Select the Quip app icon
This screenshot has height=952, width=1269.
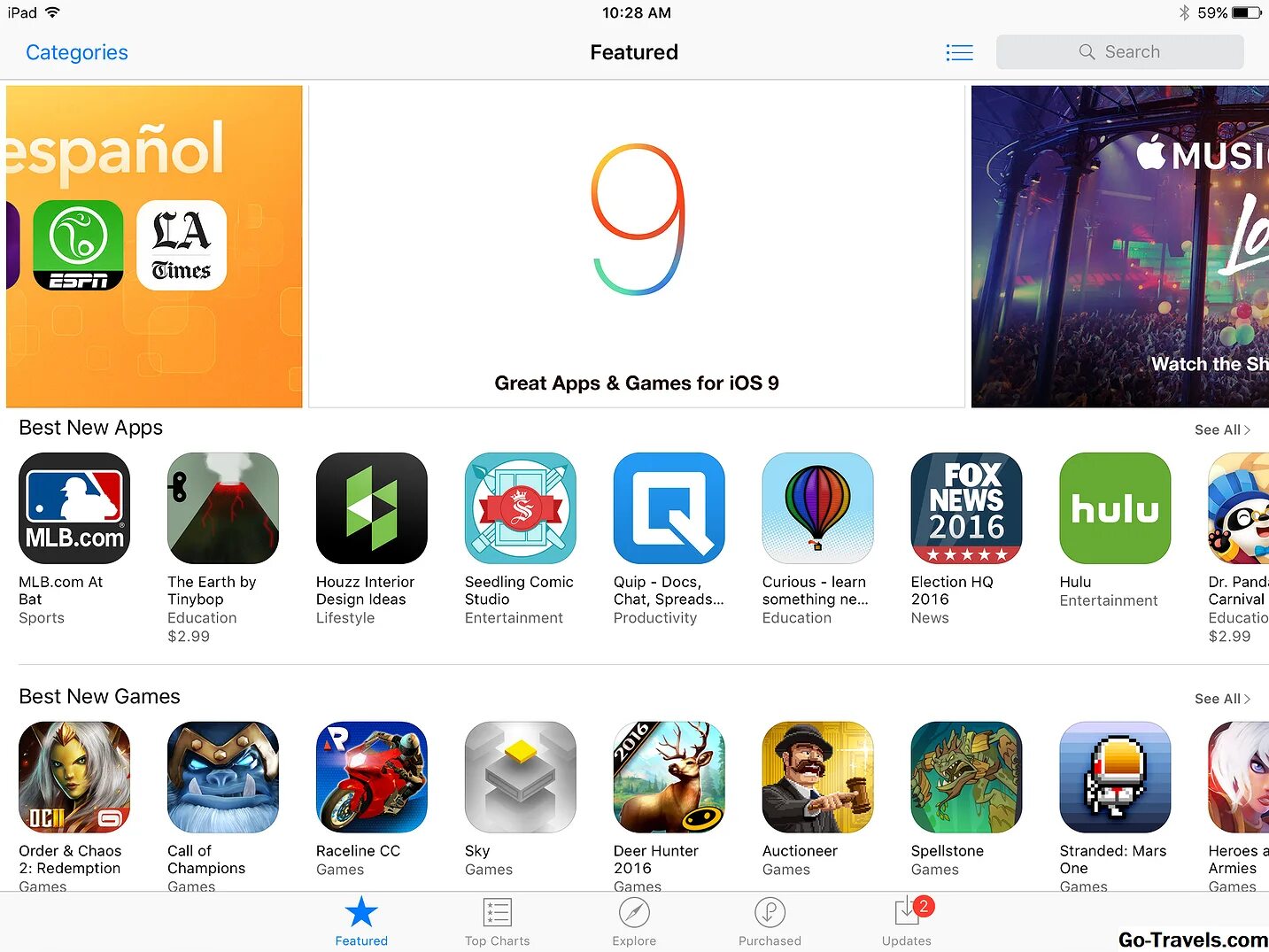tap(669, 508)
